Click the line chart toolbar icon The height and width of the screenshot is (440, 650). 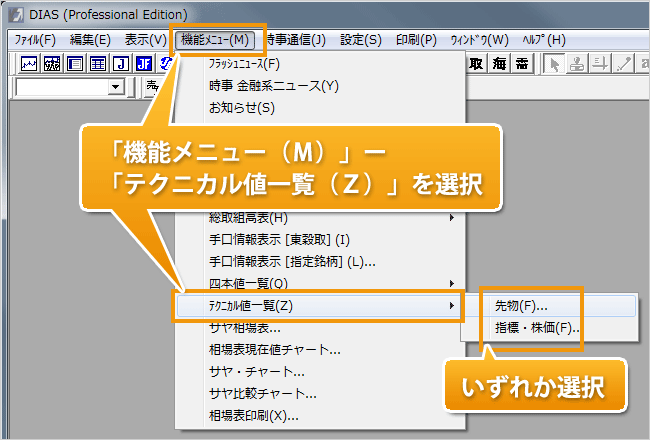pyautogui.click(x=30, y=64)
